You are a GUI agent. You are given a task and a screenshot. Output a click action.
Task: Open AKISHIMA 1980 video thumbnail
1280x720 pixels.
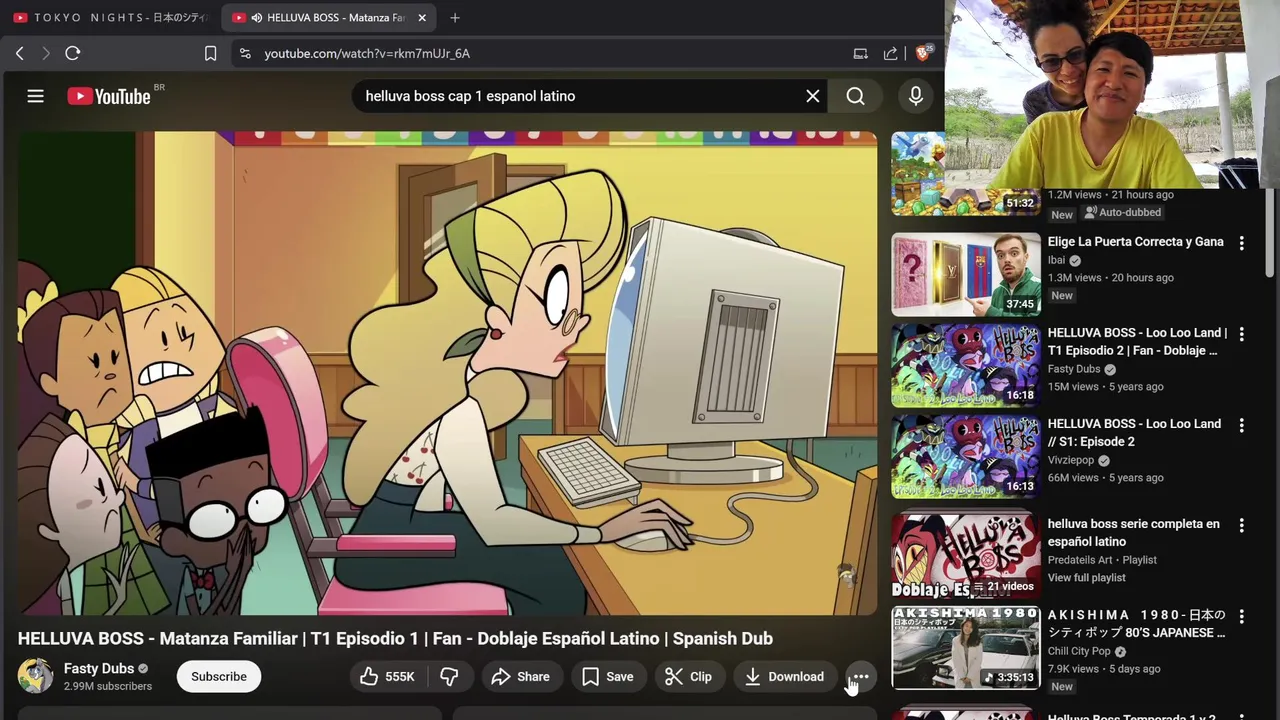click(x=966, y=648)
